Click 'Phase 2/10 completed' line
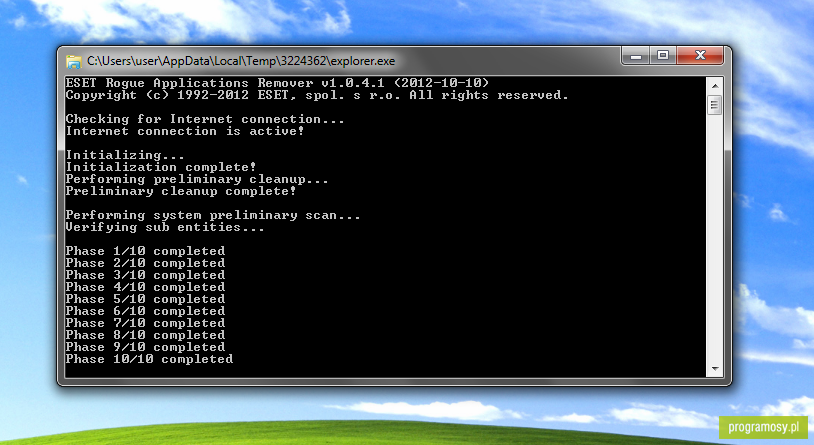The height and width of the screenshot is (445, 814). [145, 263]
